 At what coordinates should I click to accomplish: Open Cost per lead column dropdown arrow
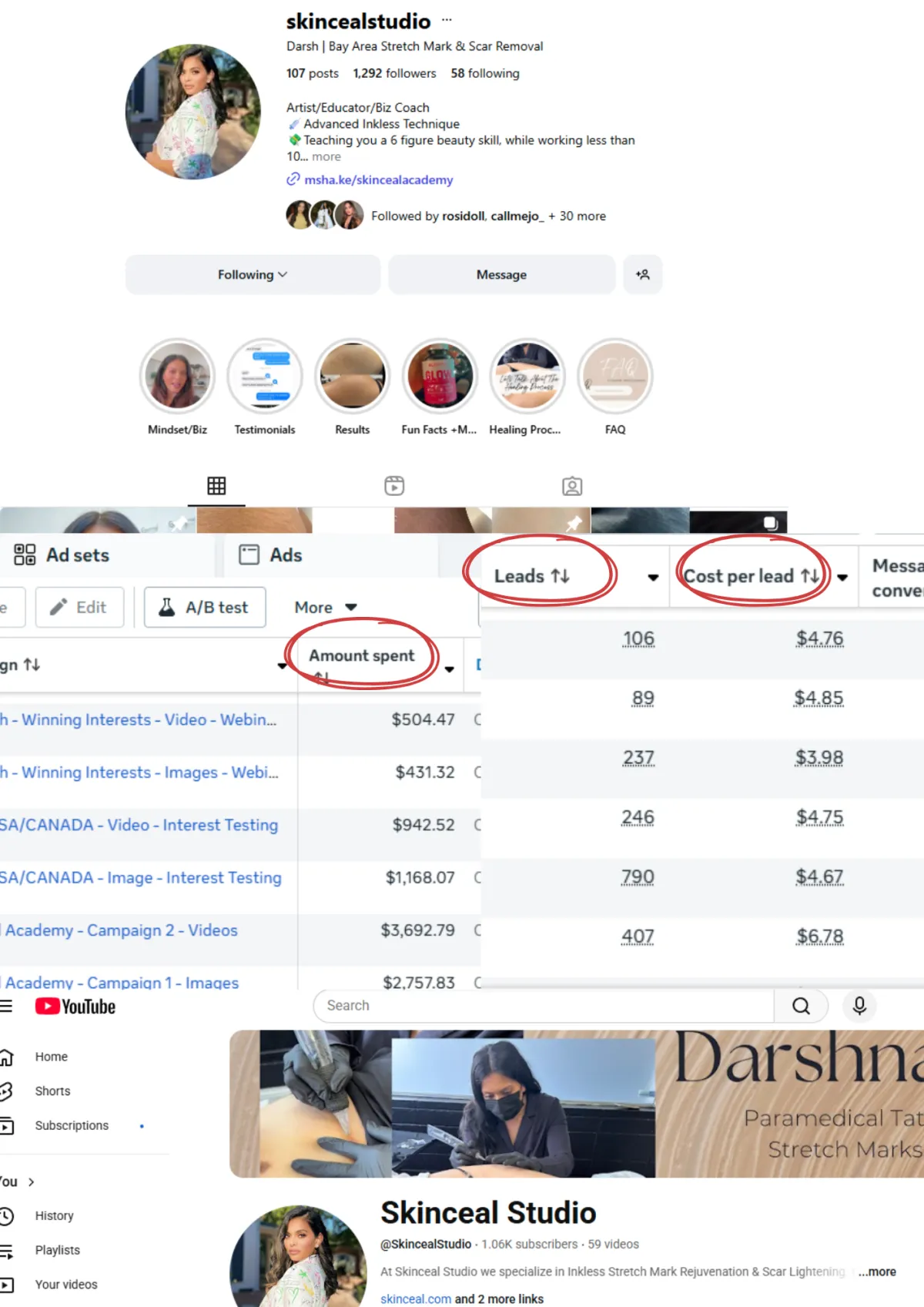coord(842,577)
